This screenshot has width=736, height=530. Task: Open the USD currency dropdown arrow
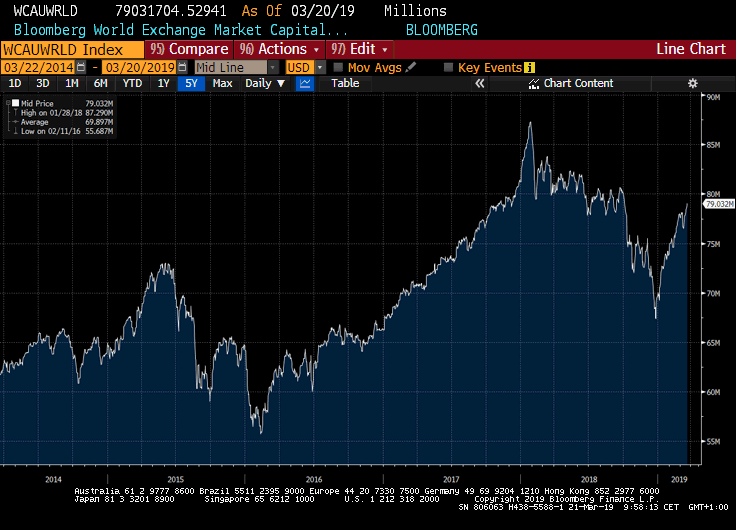point(320,68)
